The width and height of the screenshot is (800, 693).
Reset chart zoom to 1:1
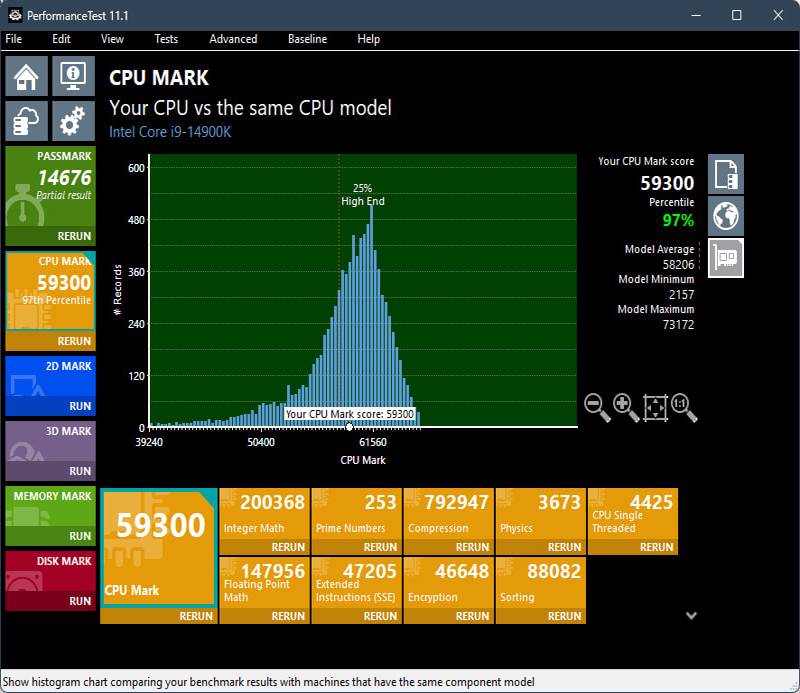tap(684, 407)
